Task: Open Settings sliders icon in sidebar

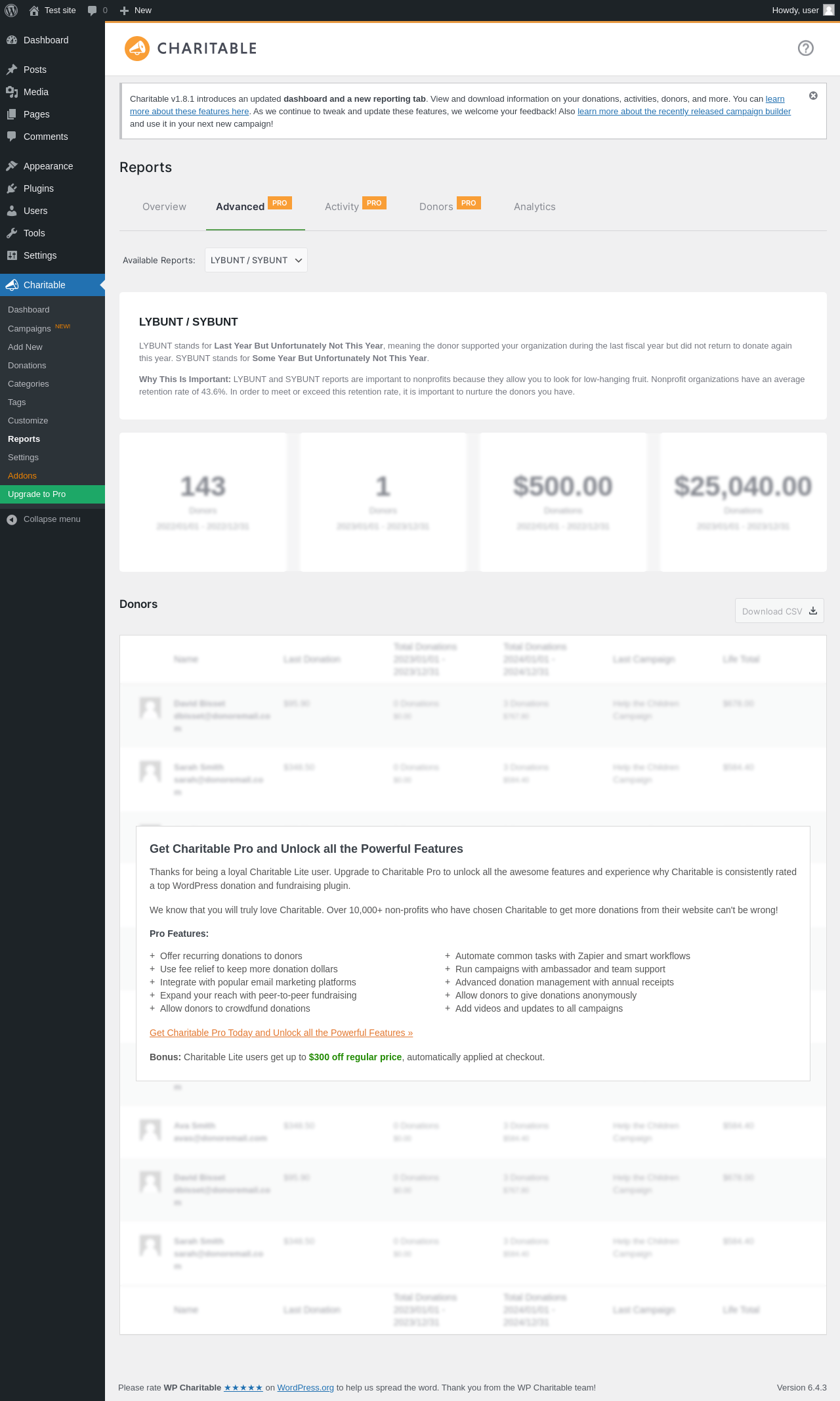Action: pos(12,255)
